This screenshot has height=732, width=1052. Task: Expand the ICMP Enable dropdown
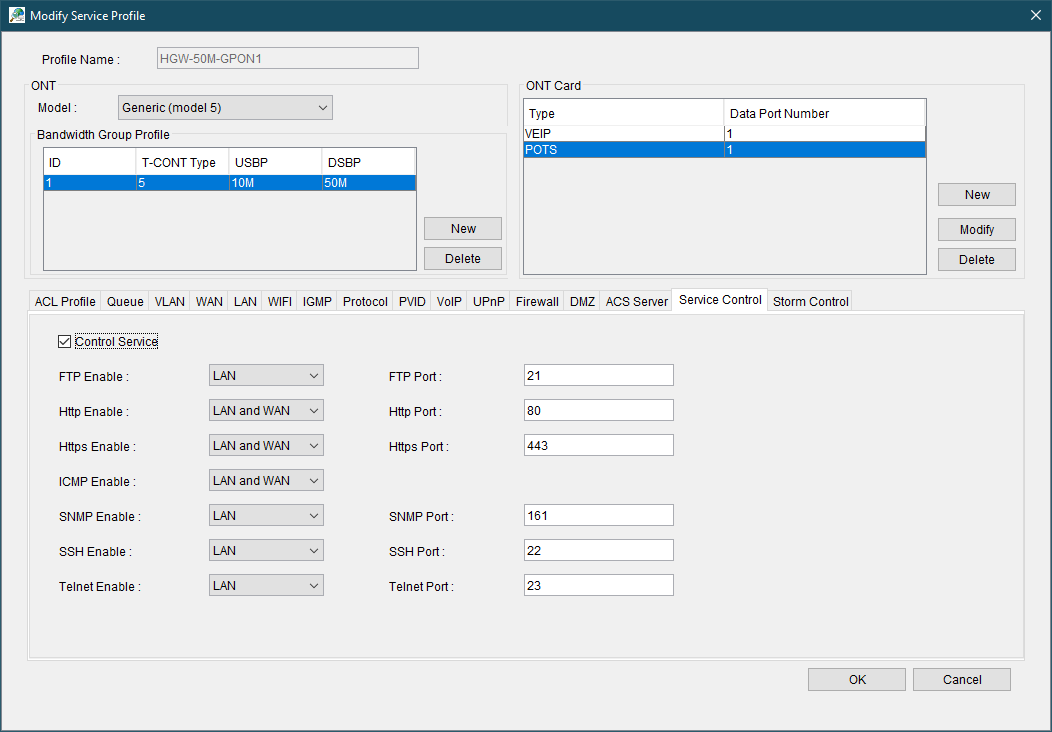tap(266, 481)
